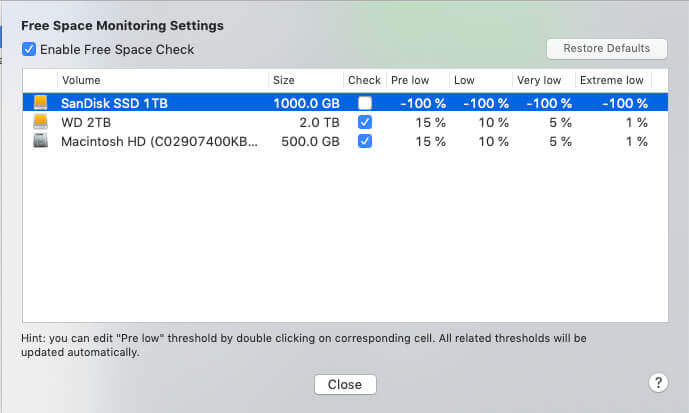Sort by the Volume column header
This screenshot has height=413, width=689.
[x=162, y=80]
